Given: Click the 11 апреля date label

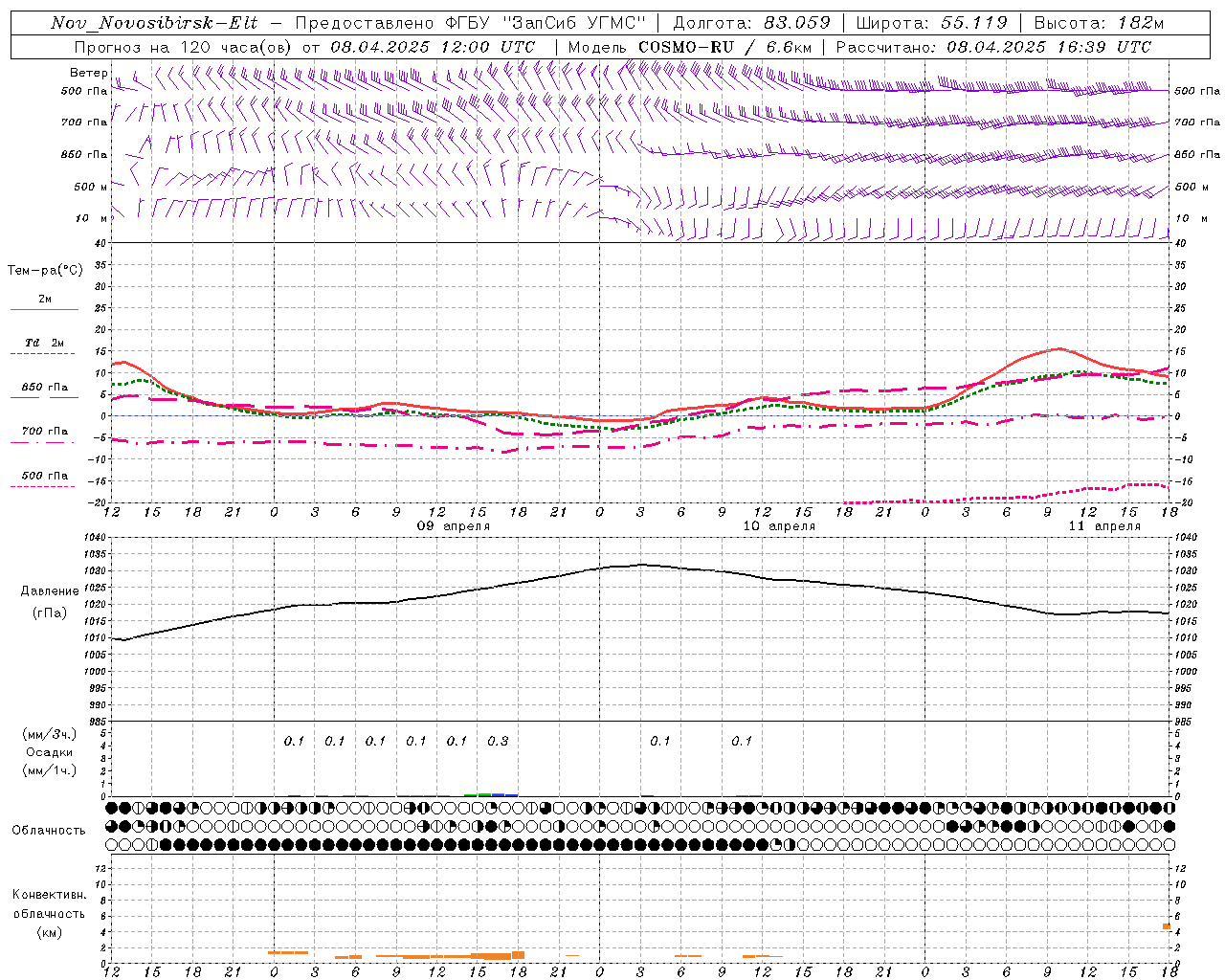Looking at the screenshot, I should coord(1104,526).
